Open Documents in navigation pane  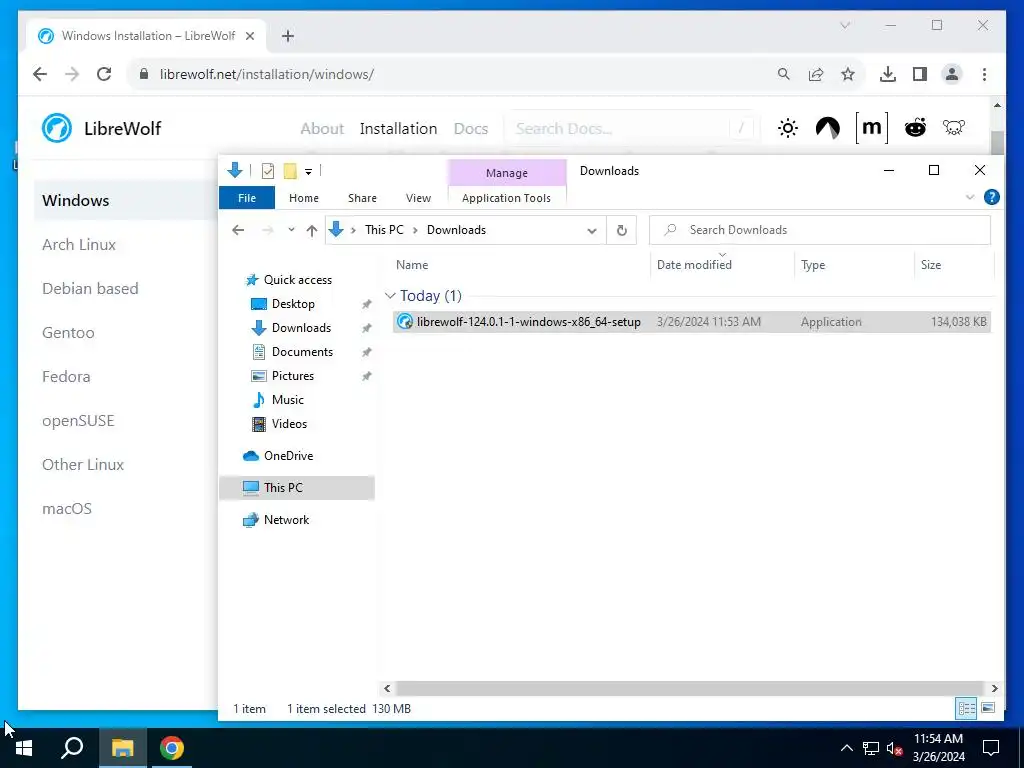tap(302, 352)
